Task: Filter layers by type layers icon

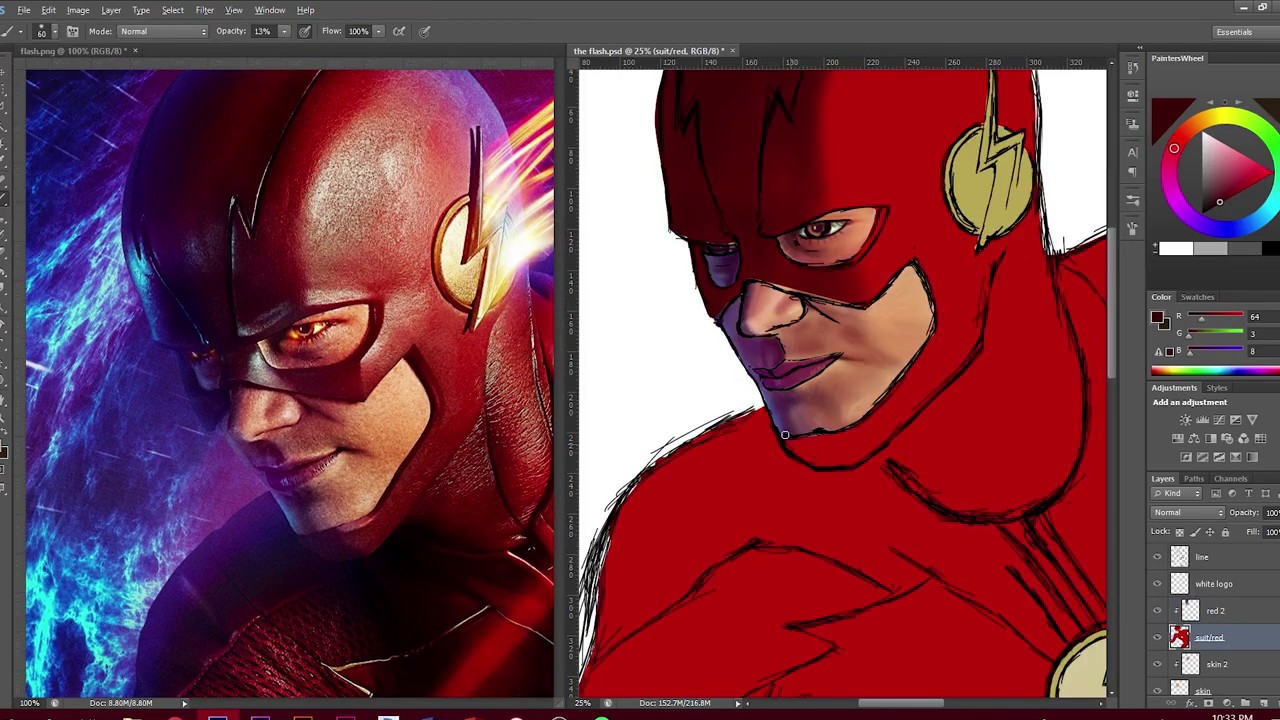Action: coord(1249,493)
